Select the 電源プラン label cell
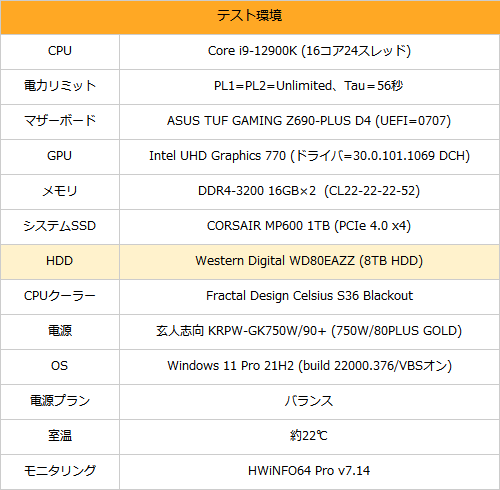This screenshot has width=500, height=490. point(60,402)
